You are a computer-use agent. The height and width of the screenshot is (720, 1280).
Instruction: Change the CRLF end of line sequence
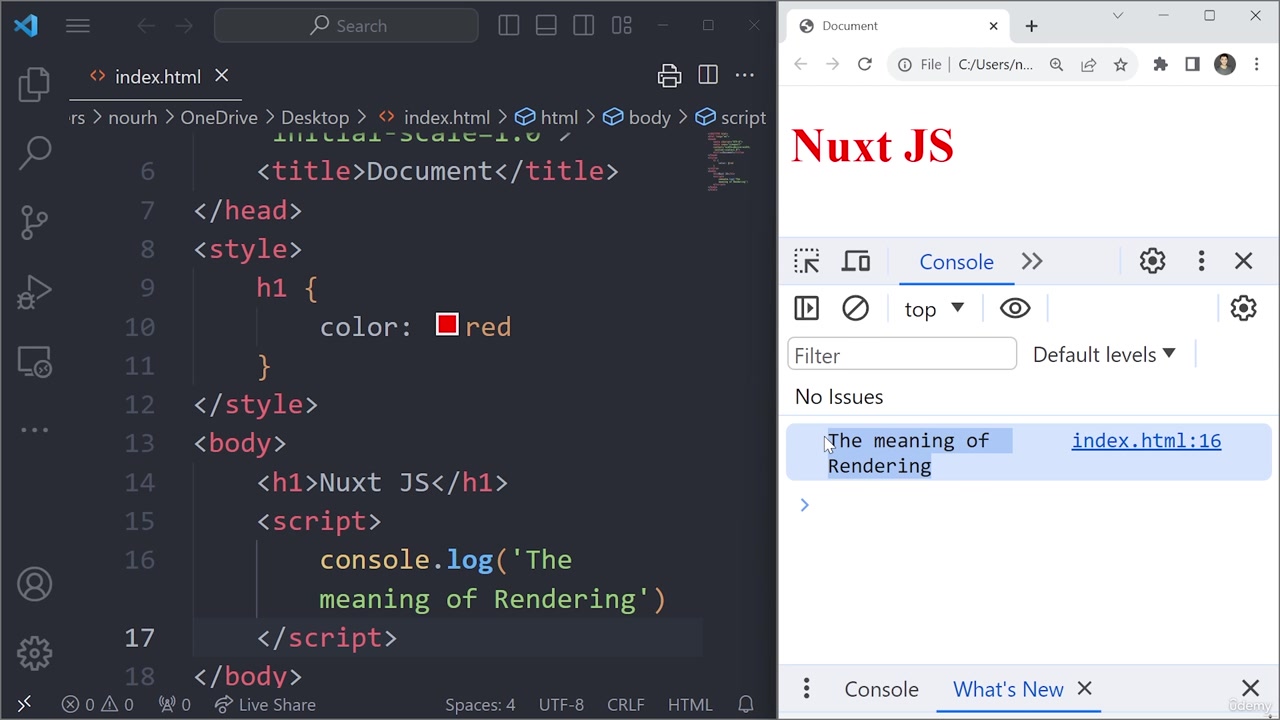click(x=626, y=705)
